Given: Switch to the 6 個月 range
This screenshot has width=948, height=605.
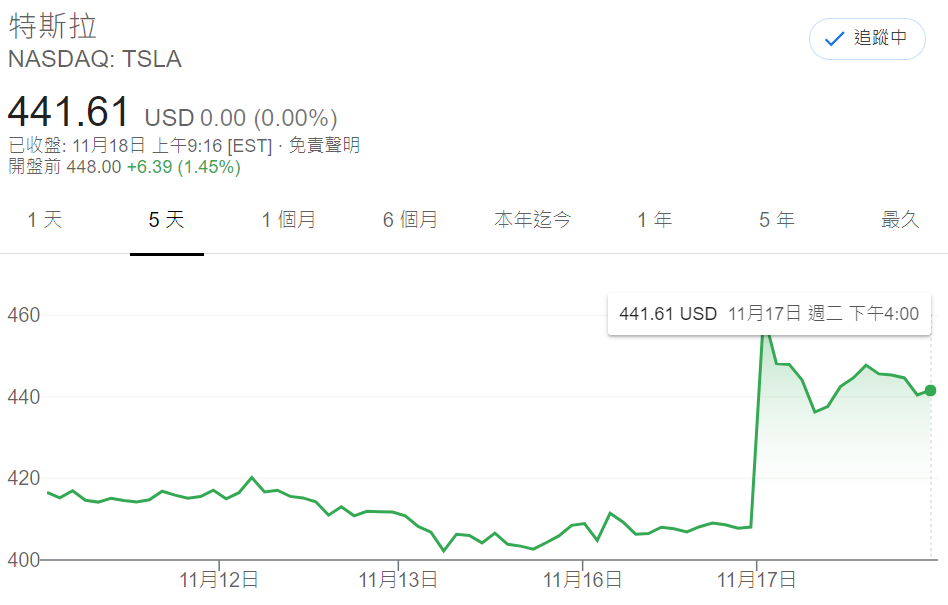Looking at the screenshot, I should tap(410, 219).
